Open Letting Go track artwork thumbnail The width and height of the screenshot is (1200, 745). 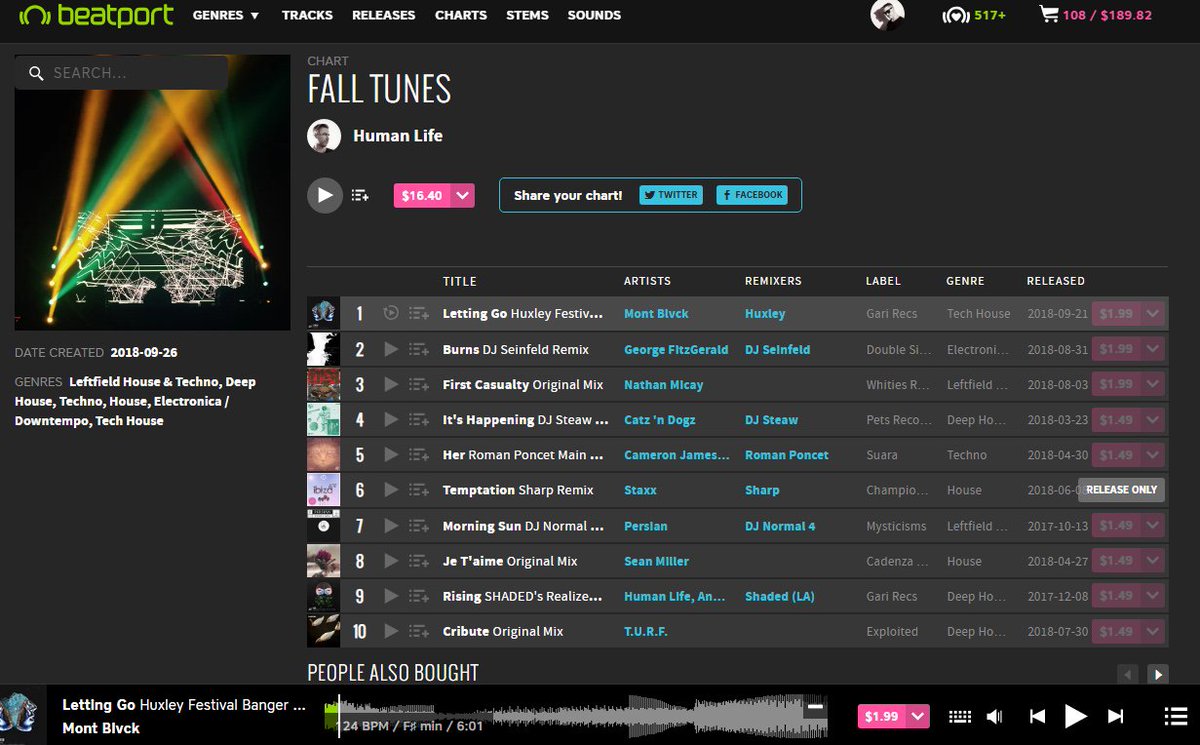tap(323, 314)
